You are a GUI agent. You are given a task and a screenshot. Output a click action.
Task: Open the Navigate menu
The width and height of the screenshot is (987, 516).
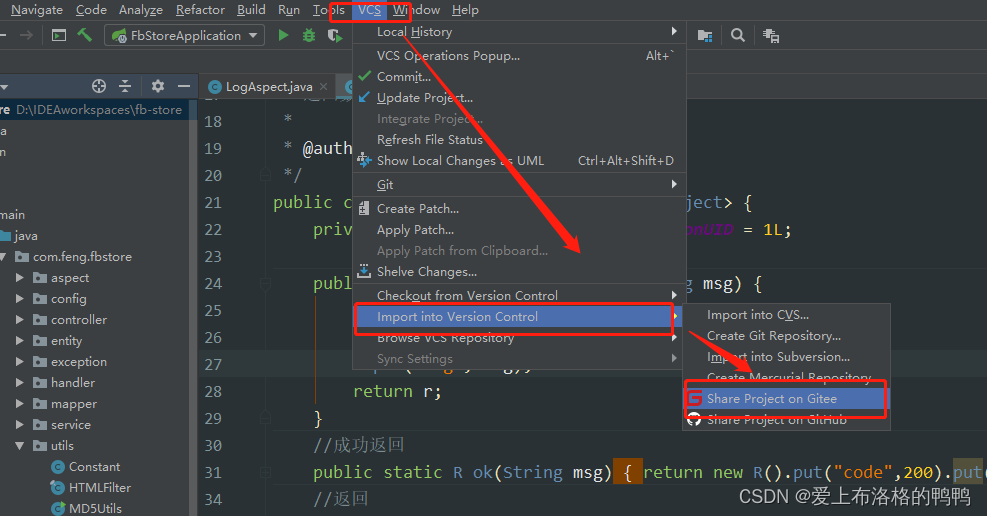(37, 10)
